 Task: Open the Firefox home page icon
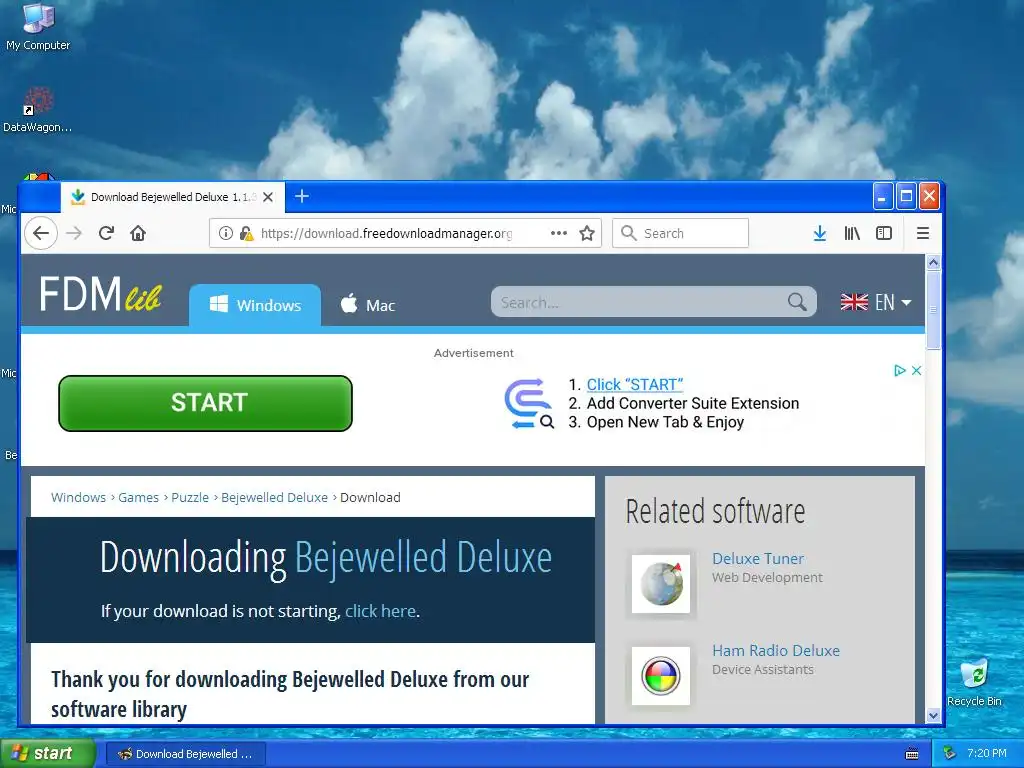(x=138, y=233)
